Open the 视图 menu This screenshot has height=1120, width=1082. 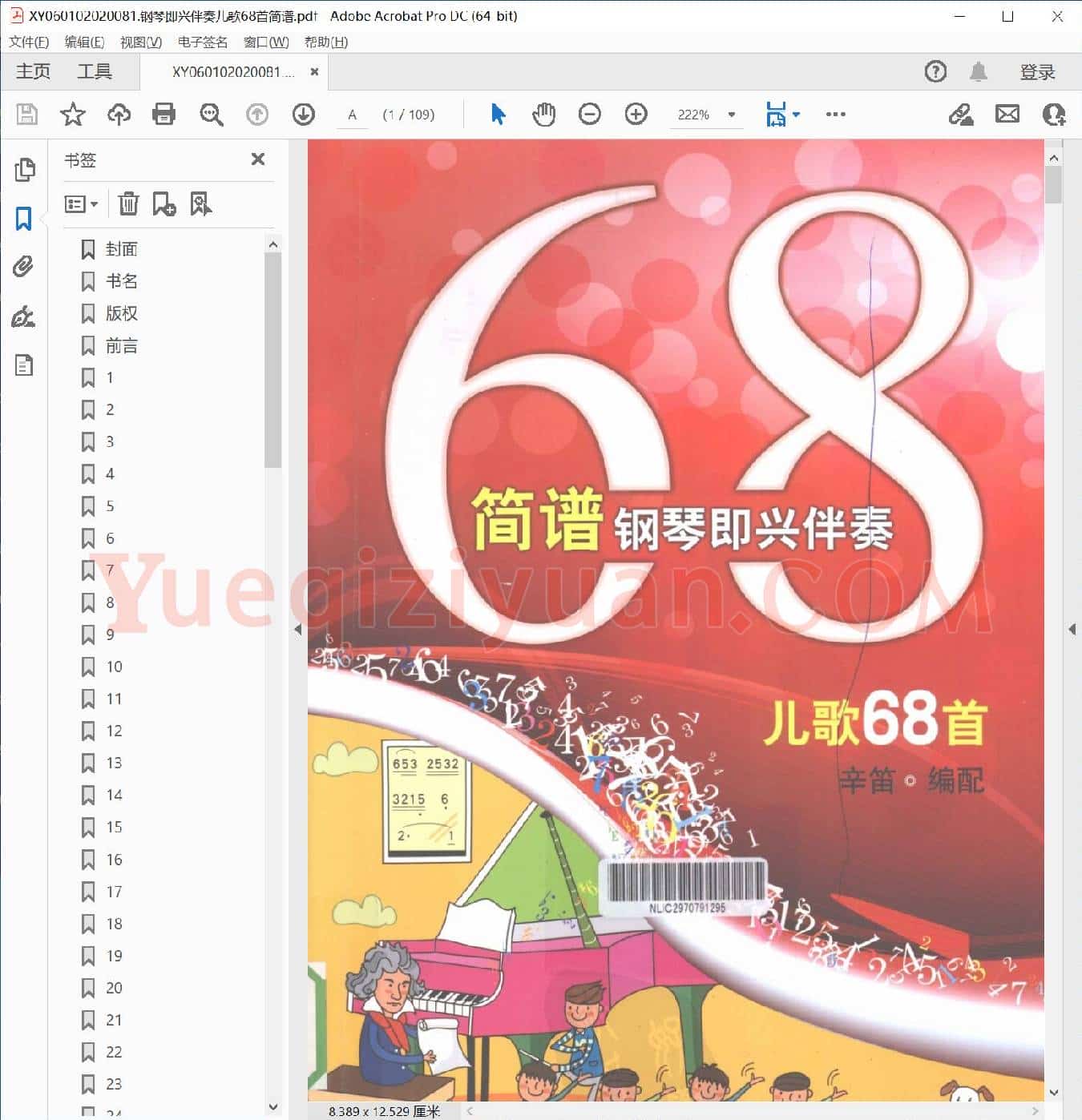coord(140,42)
